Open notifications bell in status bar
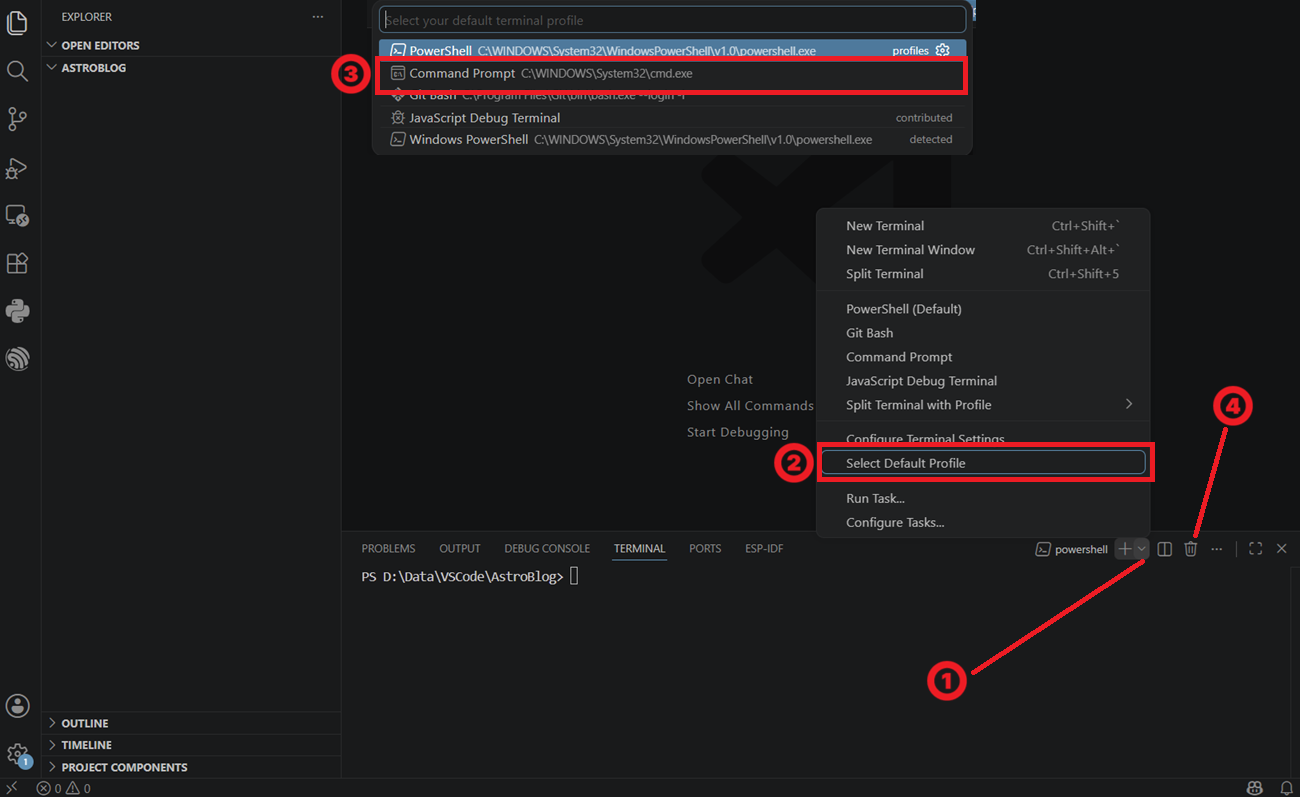 tap(1286, 788)
